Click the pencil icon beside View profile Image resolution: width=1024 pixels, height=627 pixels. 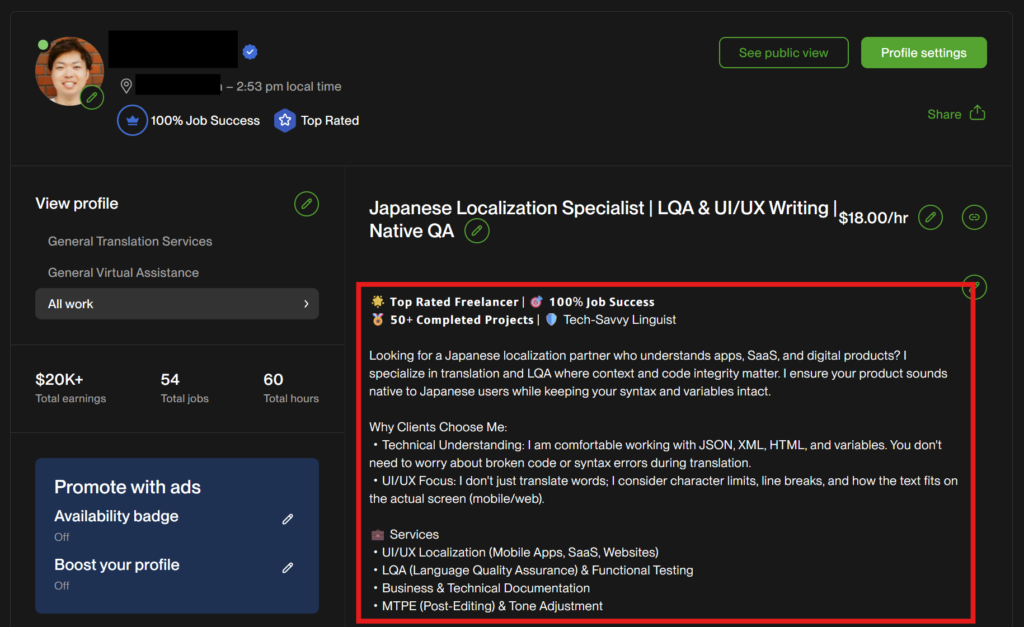307,204
